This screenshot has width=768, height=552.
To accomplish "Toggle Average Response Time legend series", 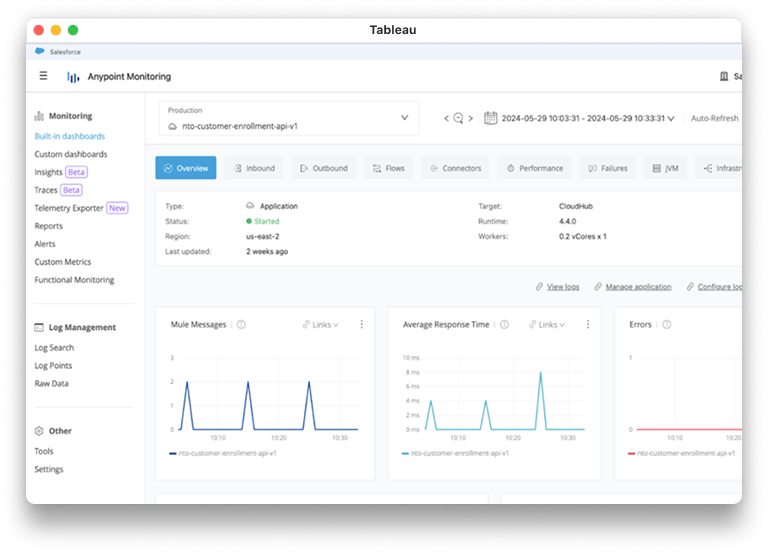I will 455,454.
